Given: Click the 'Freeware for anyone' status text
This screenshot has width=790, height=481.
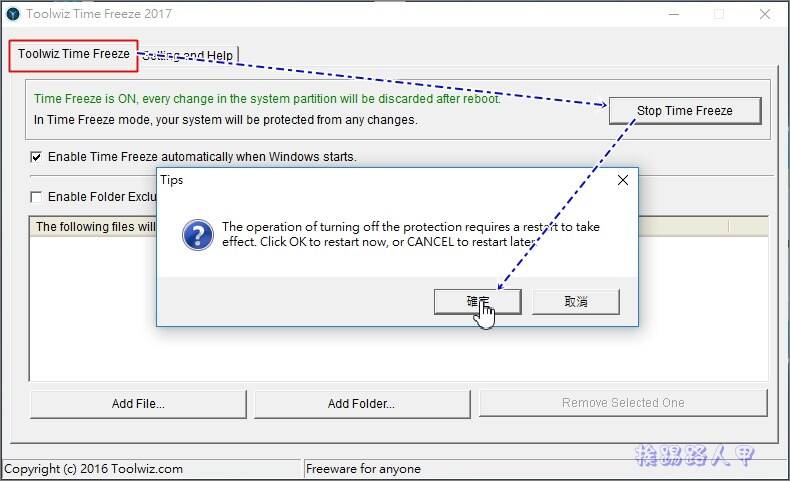Looking at the screenshot, I should click(x=363, y=469).
